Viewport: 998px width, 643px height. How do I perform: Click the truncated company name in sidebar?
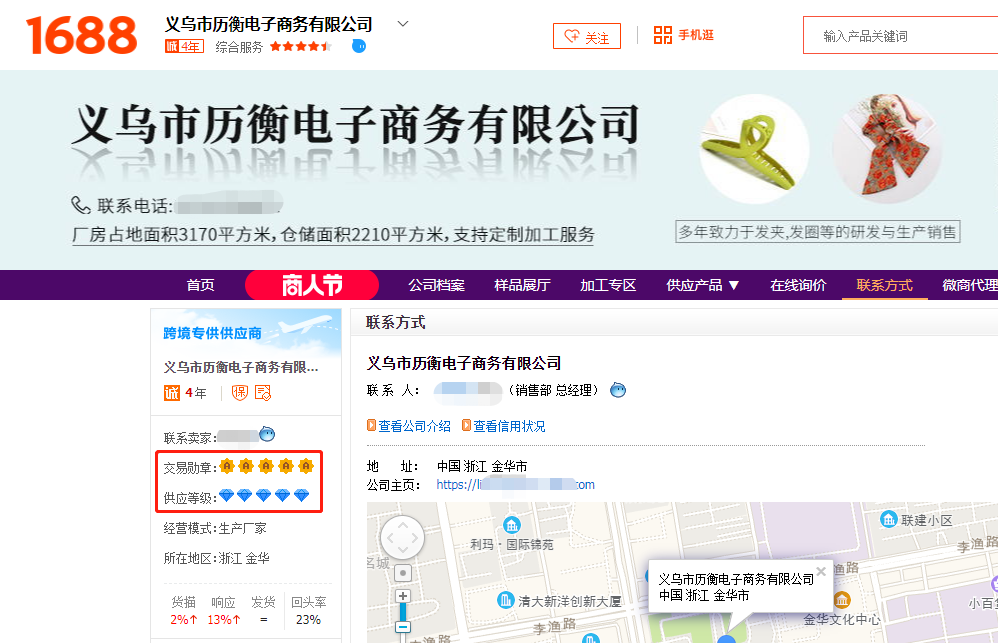click(241, 367)
